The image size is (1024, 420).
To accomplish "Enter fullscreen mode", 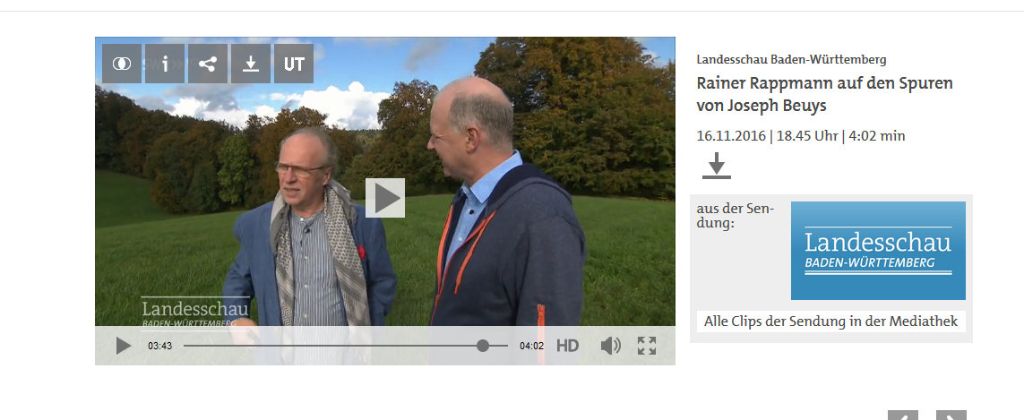I will pyautogui.click(x=647, y=346).
